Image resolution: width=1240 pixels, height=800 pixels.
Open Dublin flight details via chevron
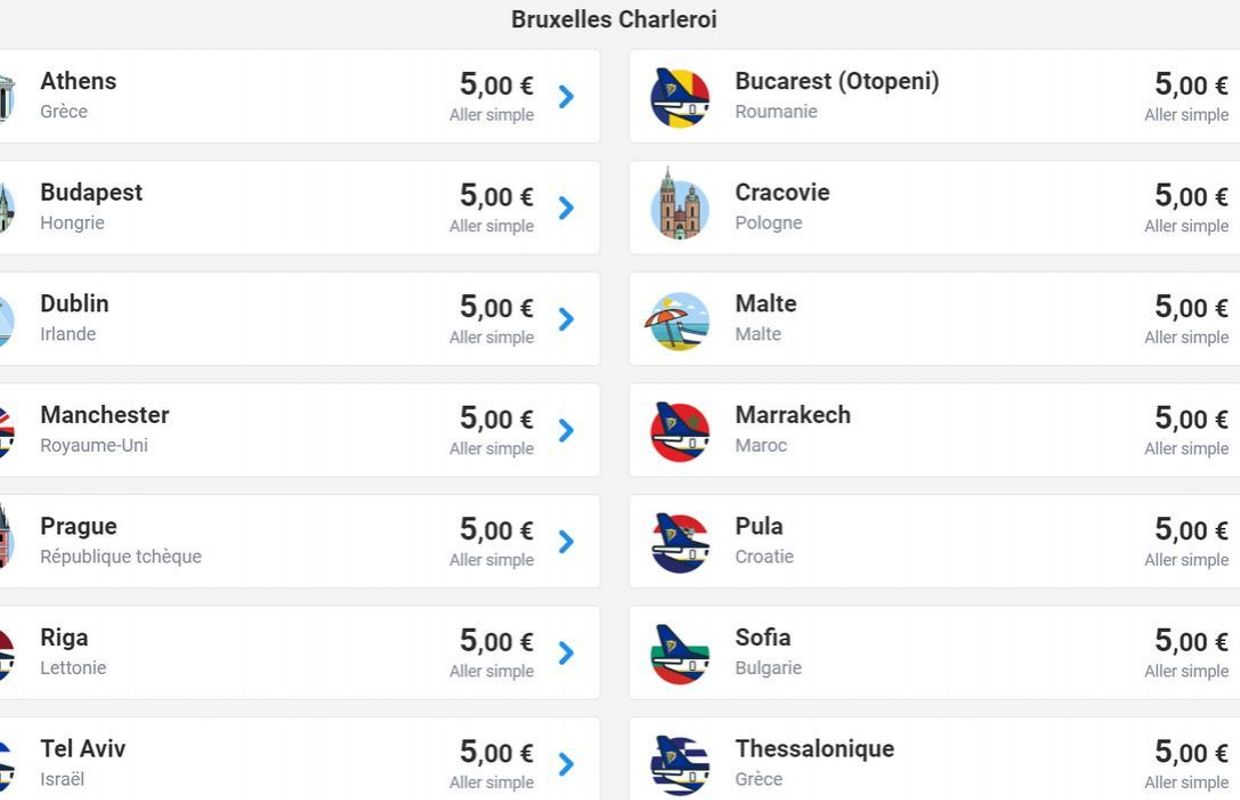point(566,319)
